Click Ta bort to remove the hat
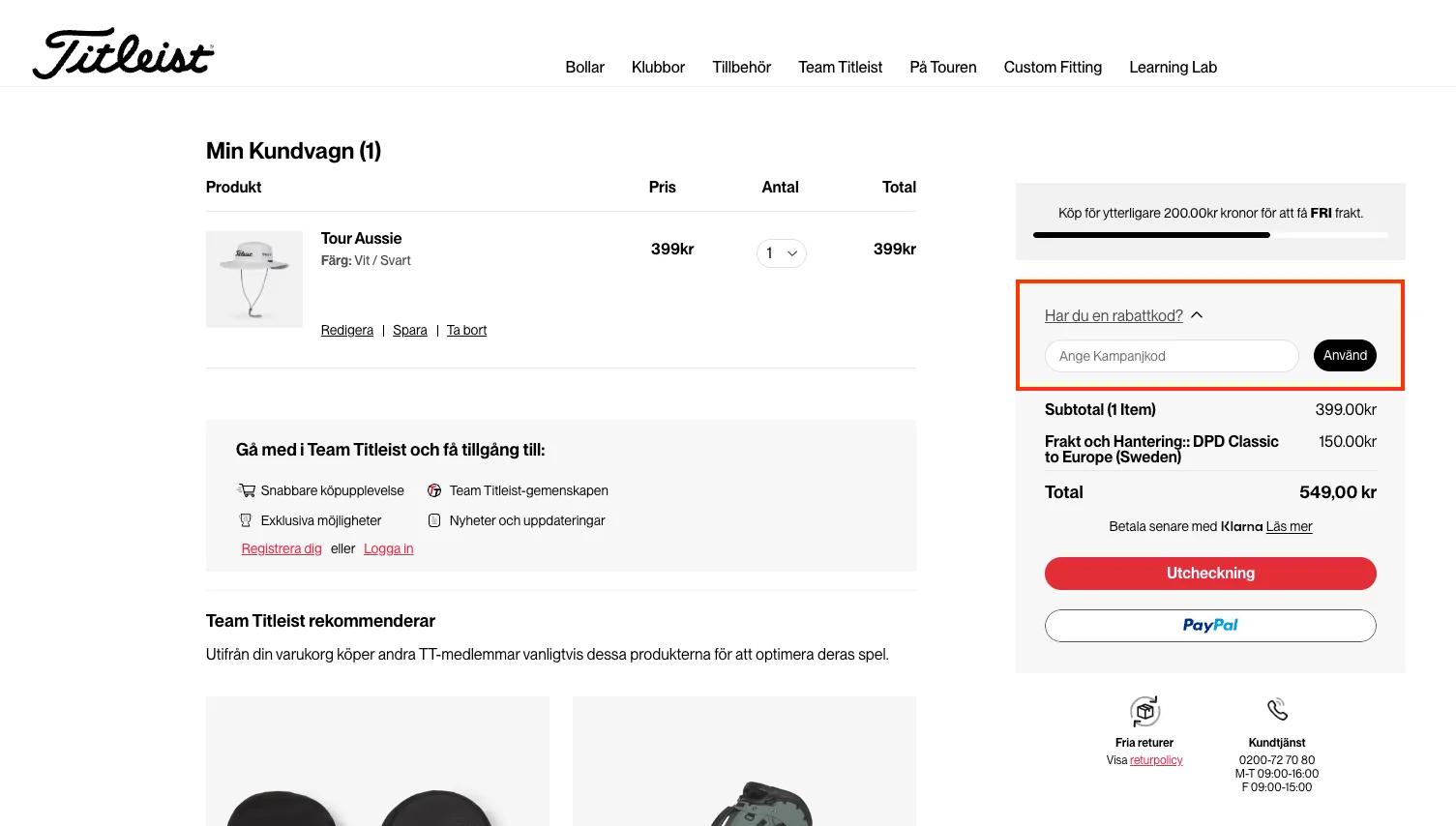Image resolution: width=1456 pixels, height=826 pixels. click(x=466, y=330)
